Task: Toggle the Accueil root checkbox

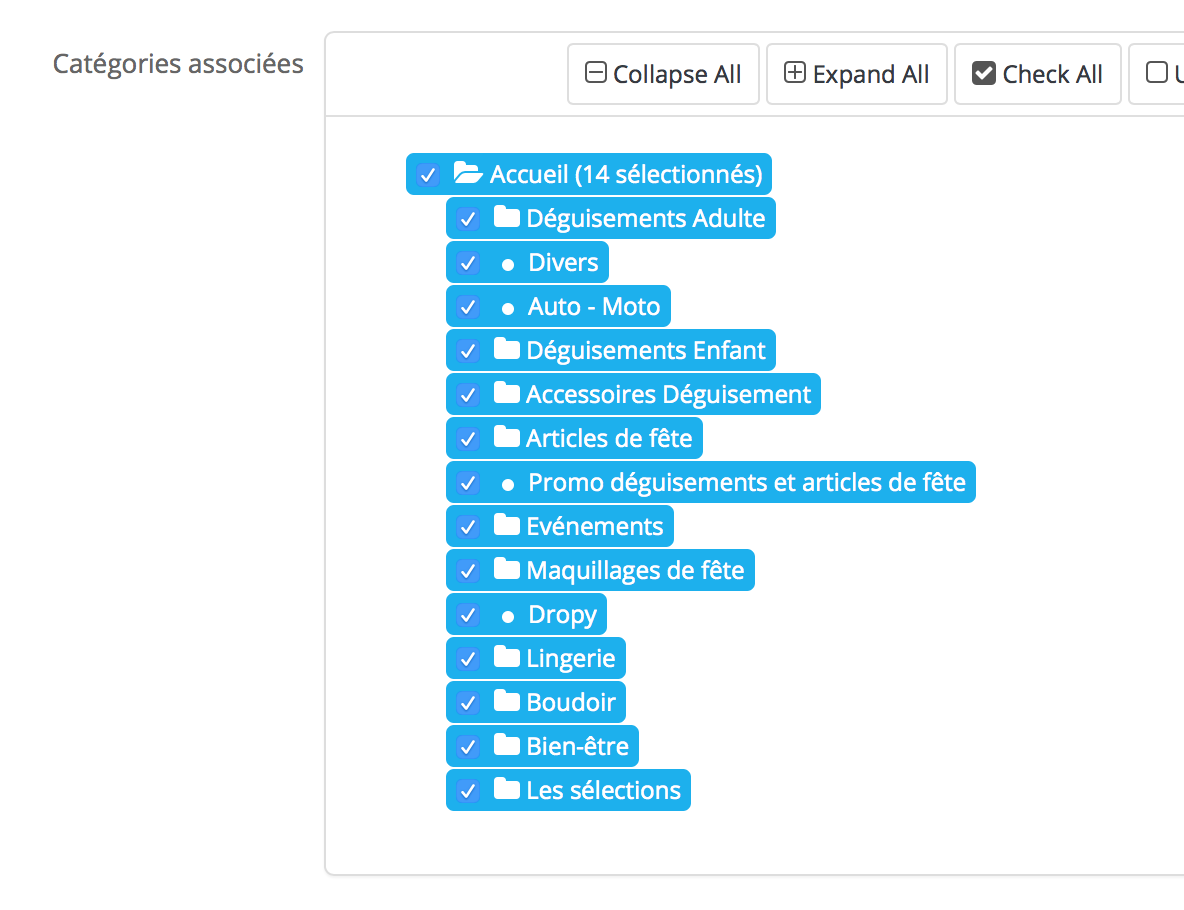Action: point(428,175)
